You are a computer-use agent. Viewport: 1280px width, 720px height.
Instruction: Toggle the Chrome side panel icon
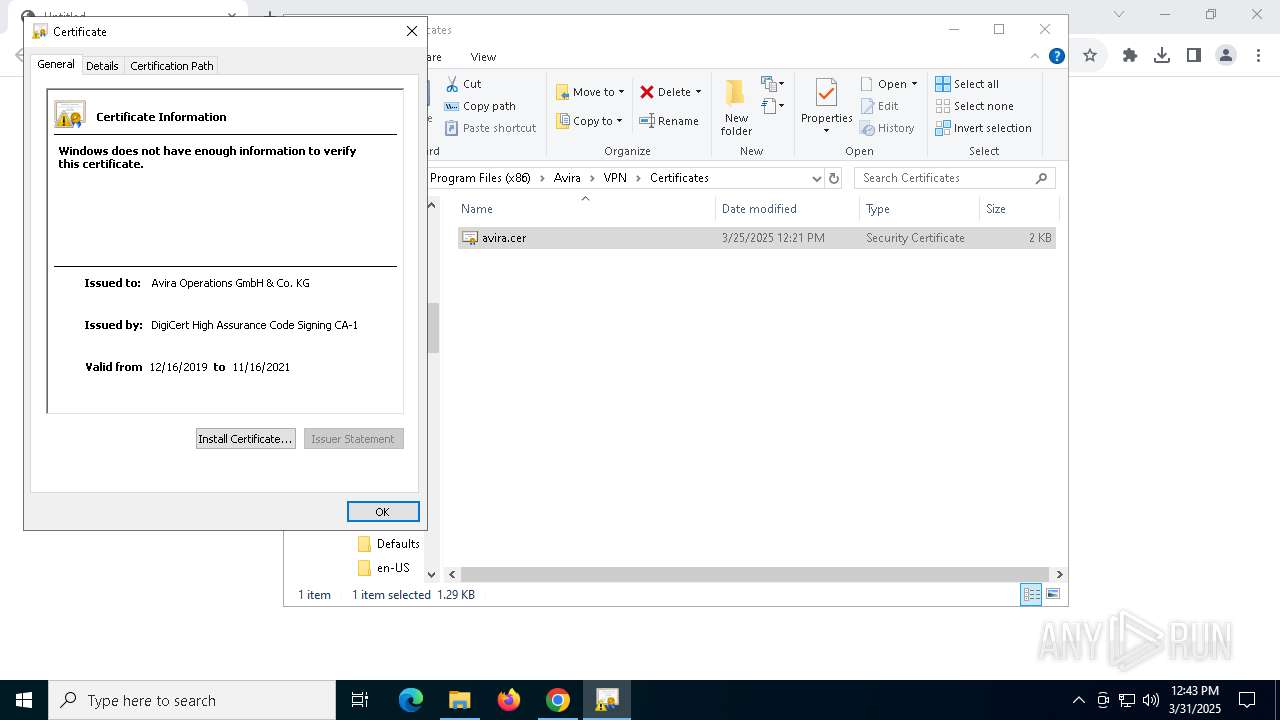click(x=1194, y=55)
